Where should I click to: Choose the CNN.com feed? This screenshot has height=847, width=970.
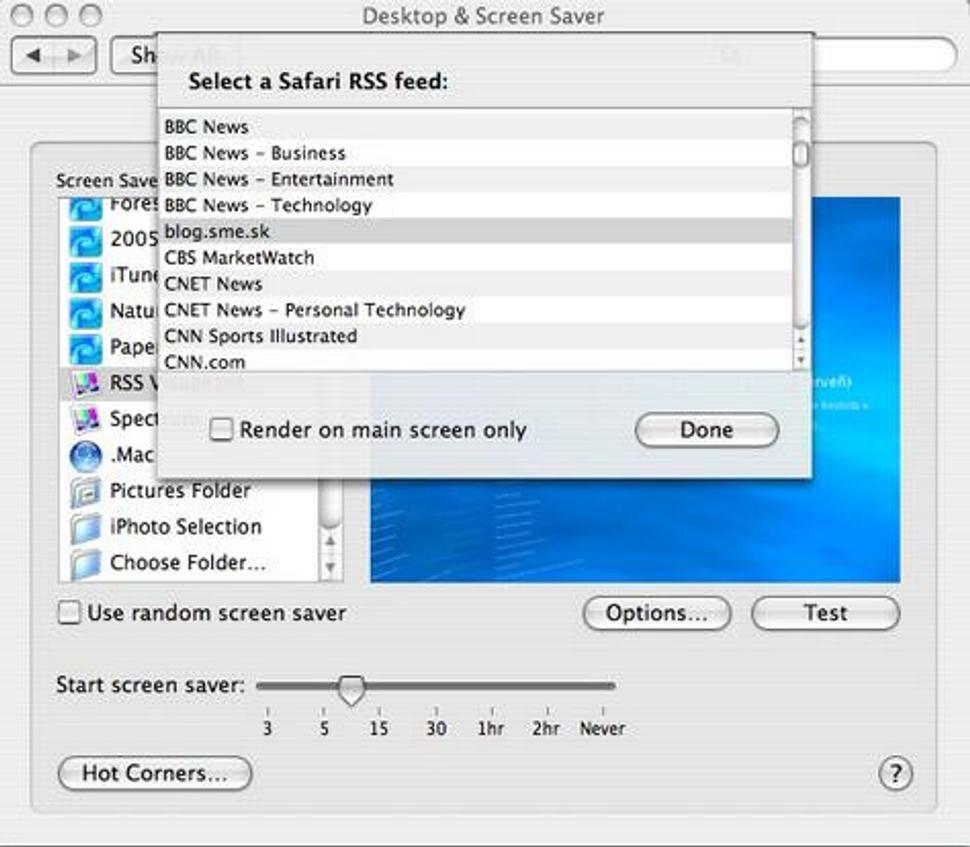(x=476, y=361)
